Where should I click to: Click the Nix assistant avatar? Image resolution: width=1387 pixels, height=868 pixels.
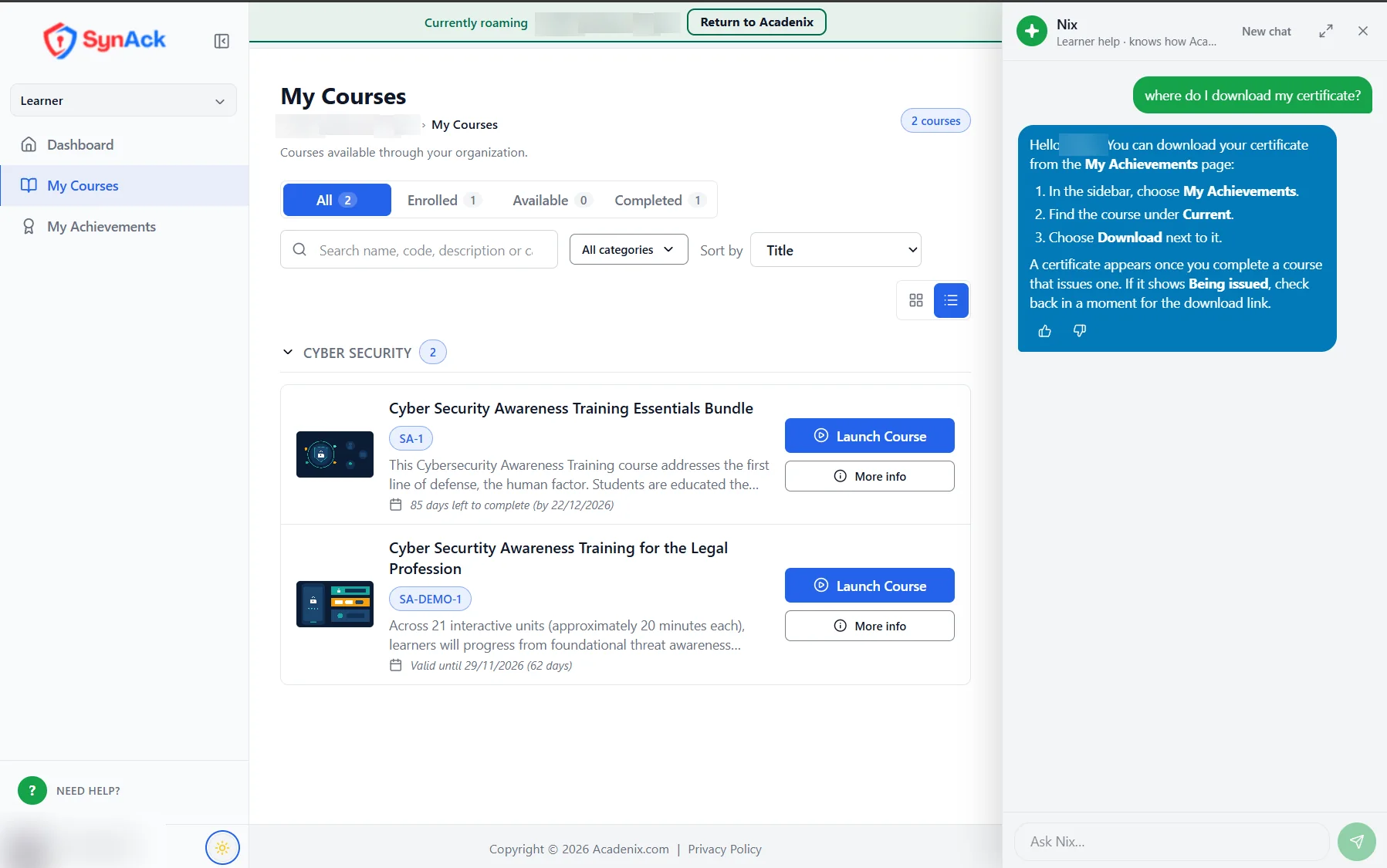(x=1032, y=32)
